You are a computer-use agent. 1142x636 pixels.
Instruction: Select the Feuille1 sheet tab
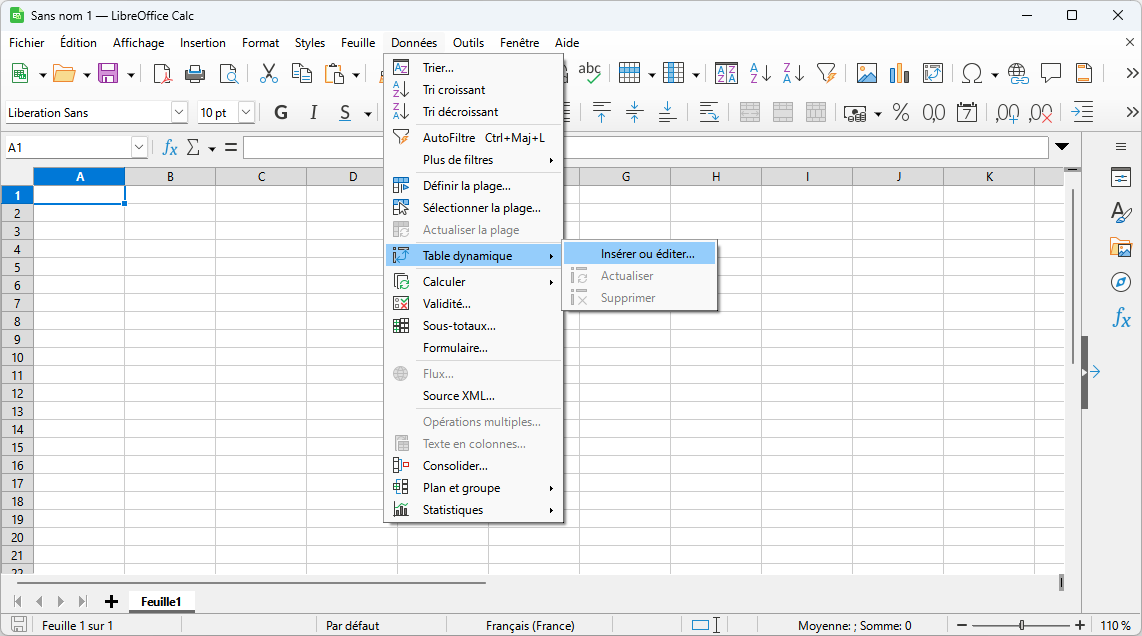[161, 601]
